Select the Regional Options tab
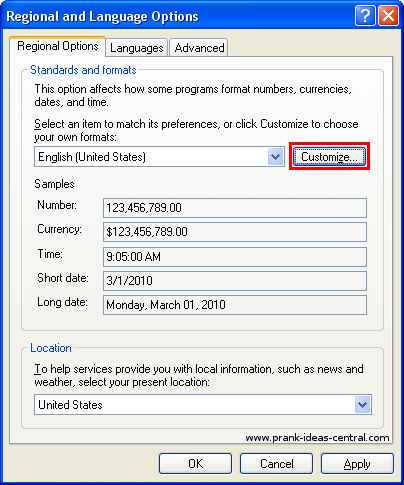 pyautogui.click(x=58, y=46)
